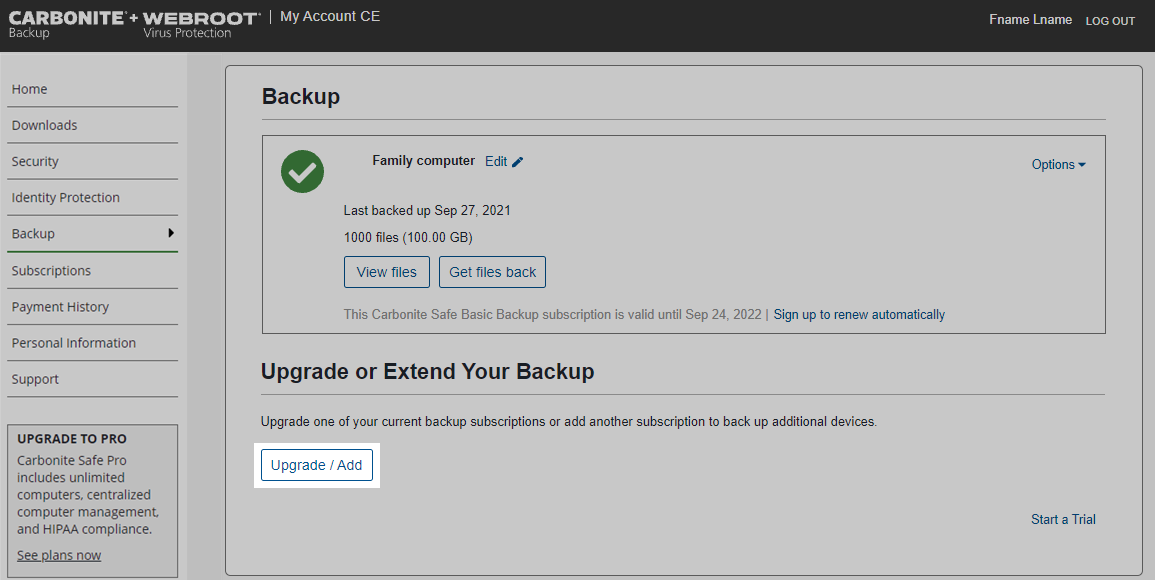Click the green checkmark backup status icon

[302, 172]
